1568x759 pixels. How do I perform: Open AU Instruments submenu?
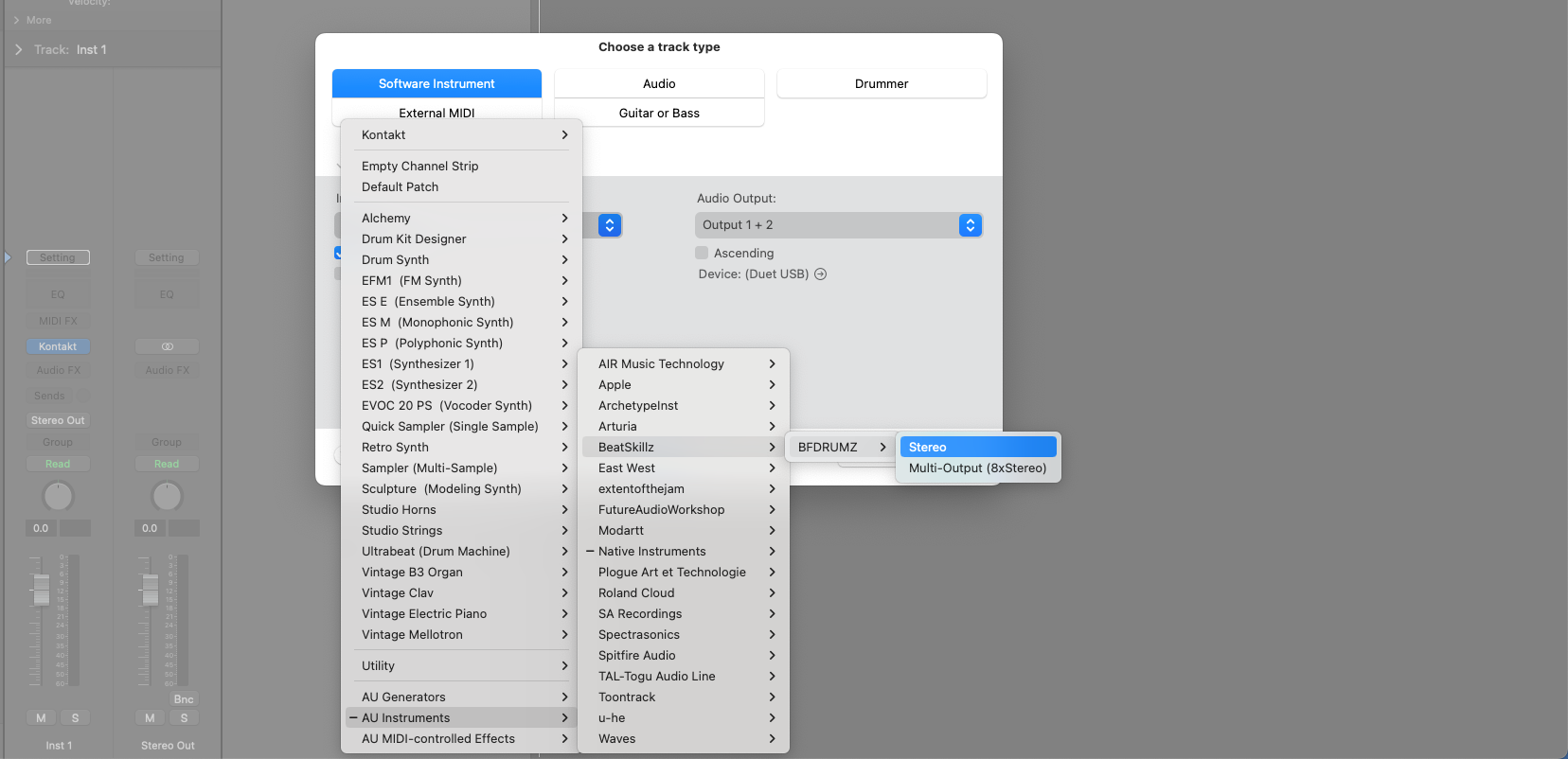[x=462, y=717]
